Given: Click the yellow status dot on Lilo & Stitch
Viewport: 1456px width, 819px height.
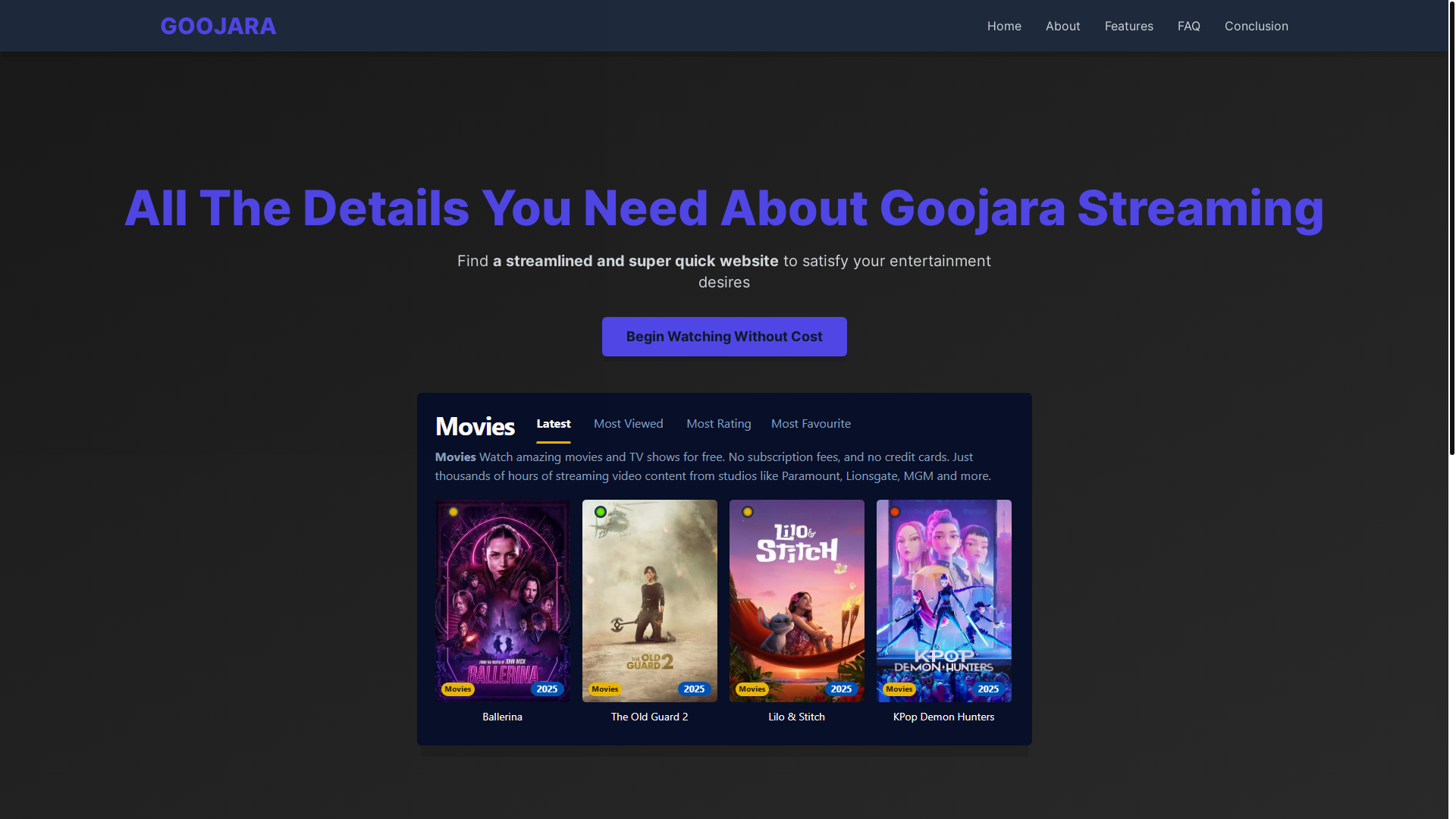Looking at the screenshot, I should 748,512.
